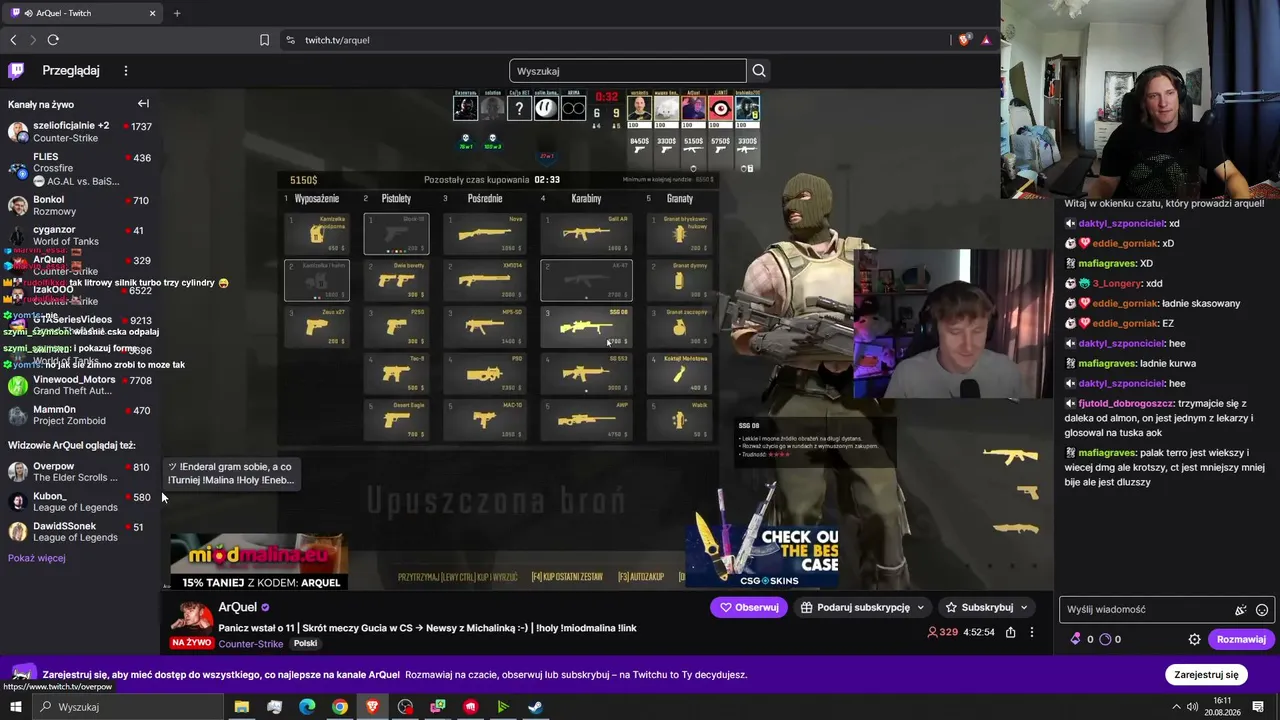Click the Windows taskbar search box

[127, 707]
